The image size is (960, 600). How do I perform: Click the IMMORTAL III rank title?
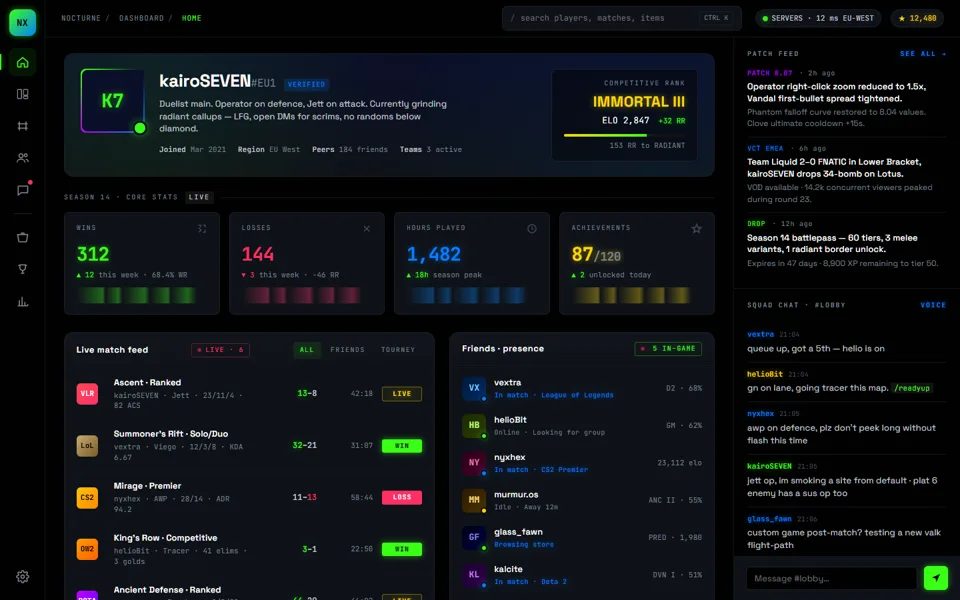pyautogui.click(x=639, y=102)
